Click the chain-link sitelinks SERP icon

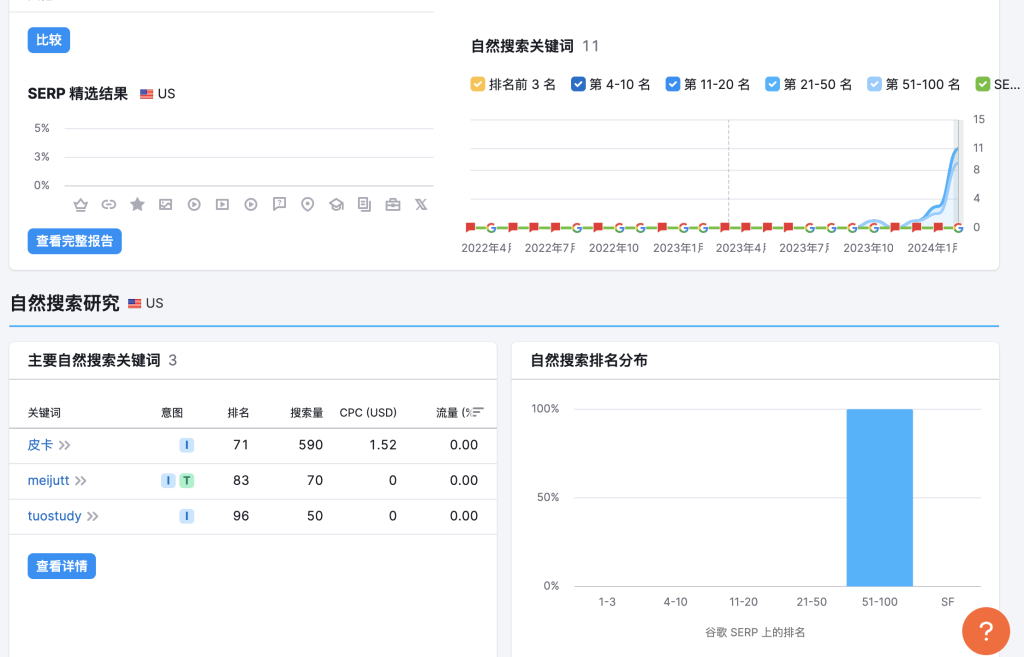pyautogui.click(x=109, y=204)
